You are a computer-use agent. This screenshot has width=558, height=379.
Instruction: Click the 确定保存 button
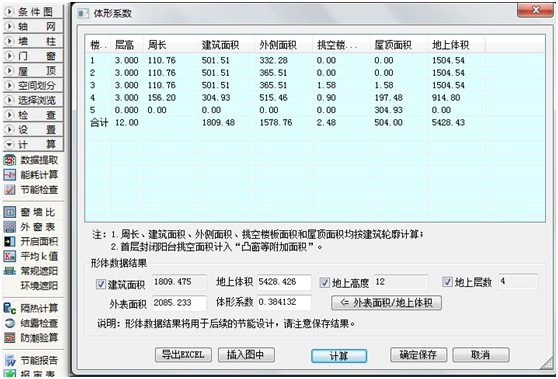coord(418,355)
